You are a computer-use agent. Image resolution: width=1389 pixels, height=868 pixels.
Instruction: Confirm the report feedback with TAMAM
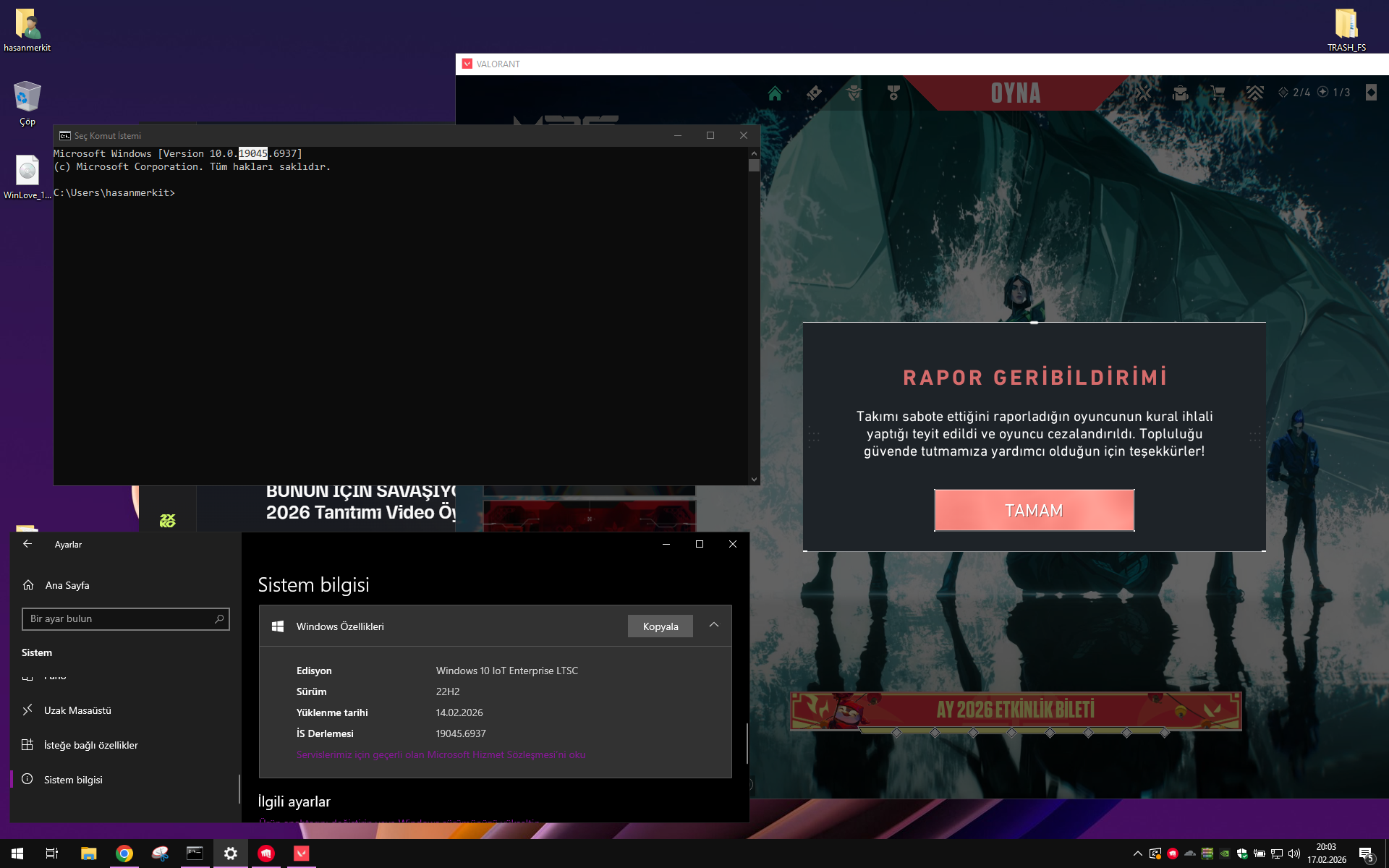click(x=1034, y=511)
